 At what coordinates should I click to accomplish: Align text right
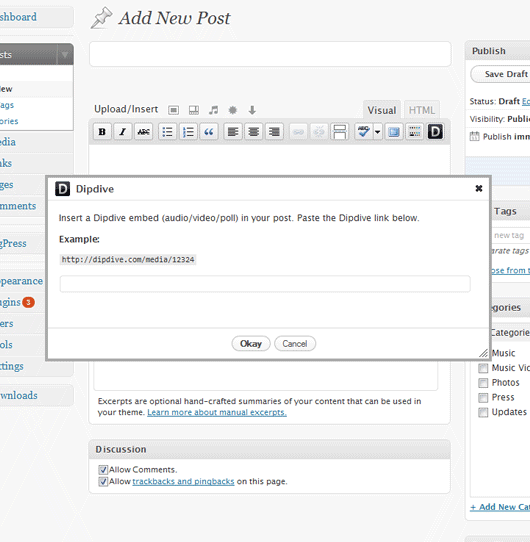(x=275, y=132)
